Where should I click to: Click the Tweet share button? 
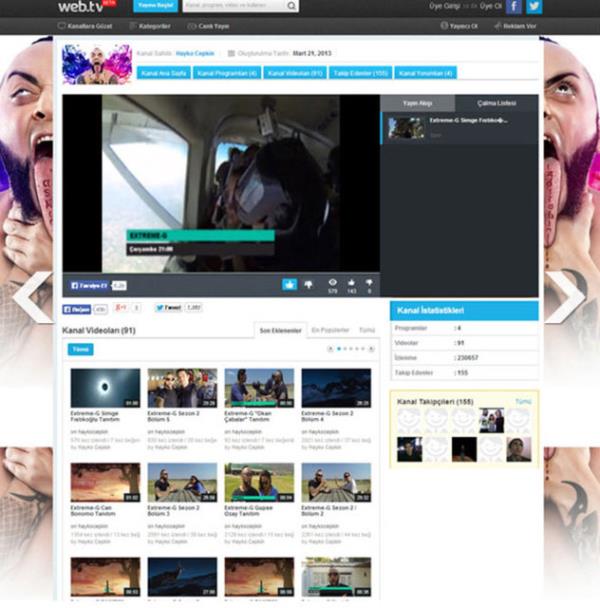pos(168,308)
